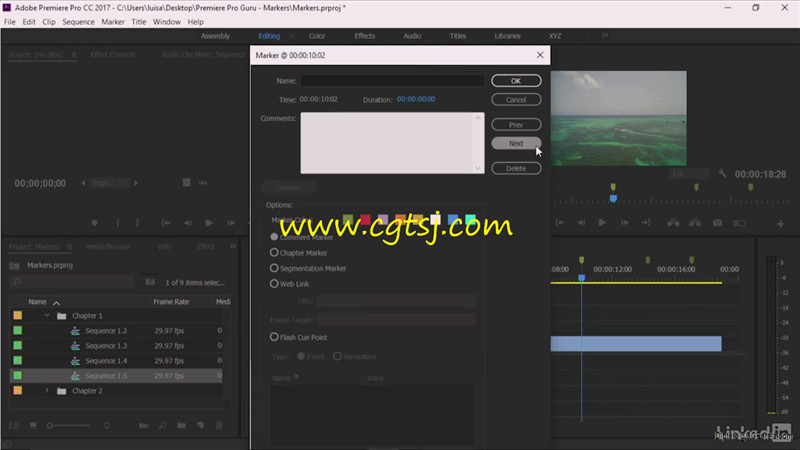
Task: Open the Edit menu
Action: click(29, 22)
